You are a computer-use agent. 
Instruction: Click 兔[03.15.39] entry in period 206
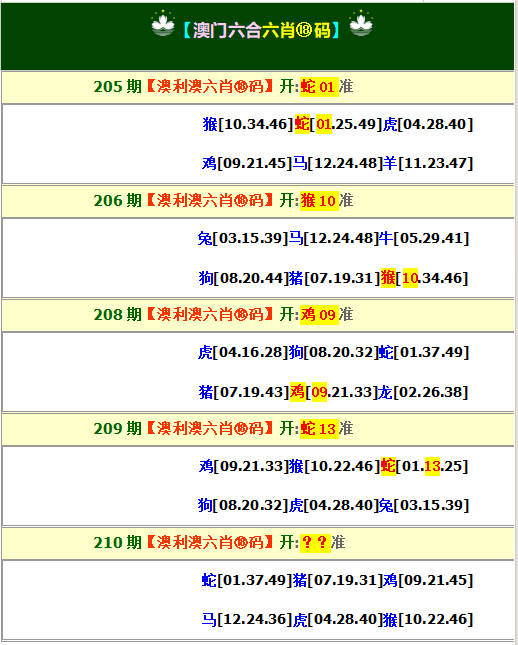(243, 238)
